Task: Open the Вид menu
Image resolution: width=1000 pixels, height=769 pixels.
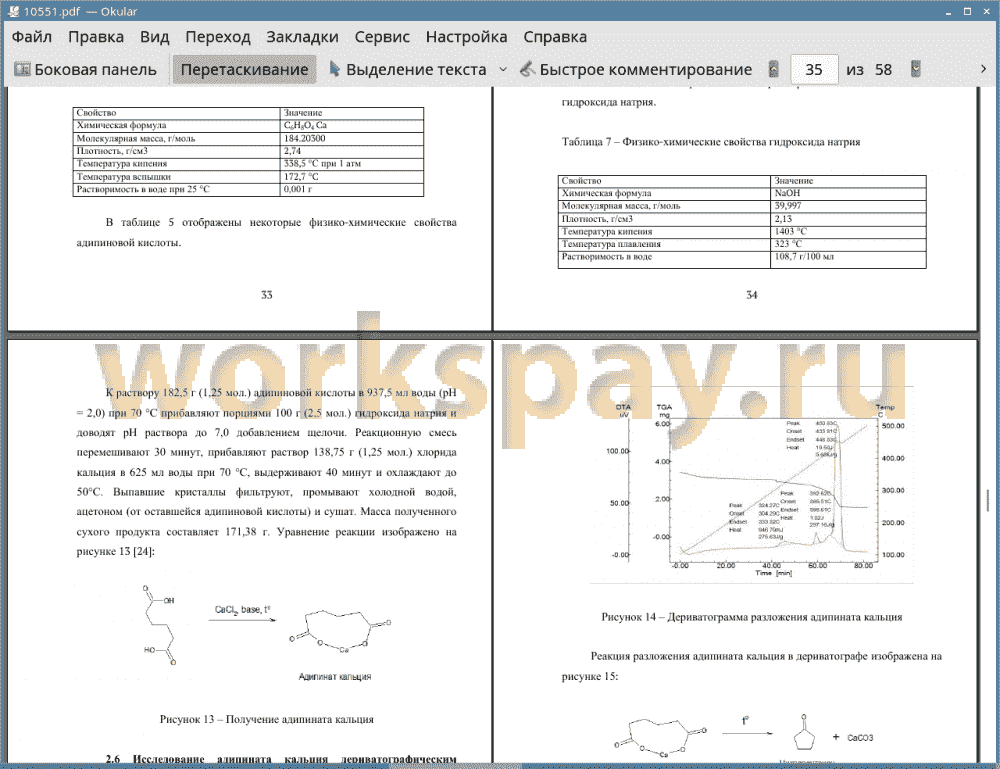Action: [x=154, y=37]
